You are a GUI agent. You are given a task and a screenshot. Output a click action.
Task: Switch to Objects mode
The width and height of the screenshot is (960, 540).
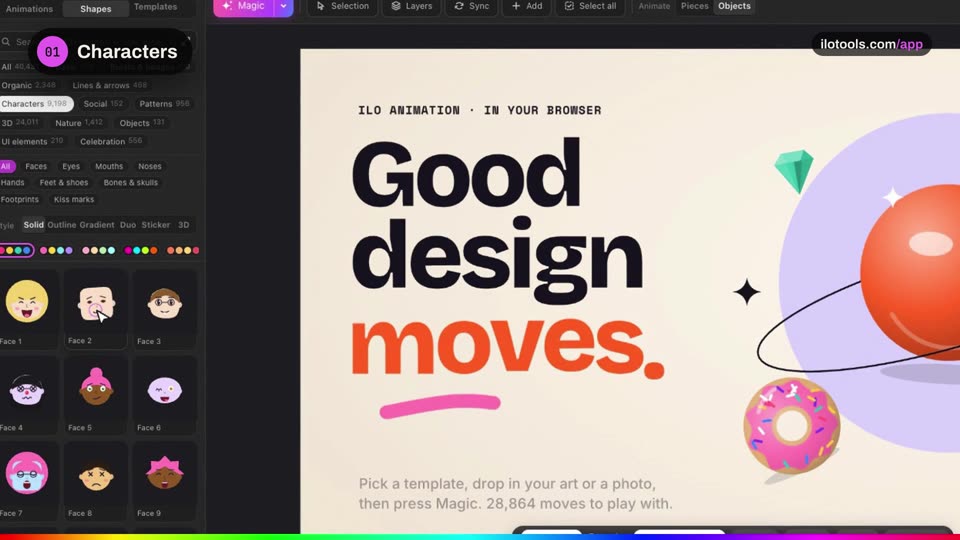pyautogui.click(x=734, y=6)
